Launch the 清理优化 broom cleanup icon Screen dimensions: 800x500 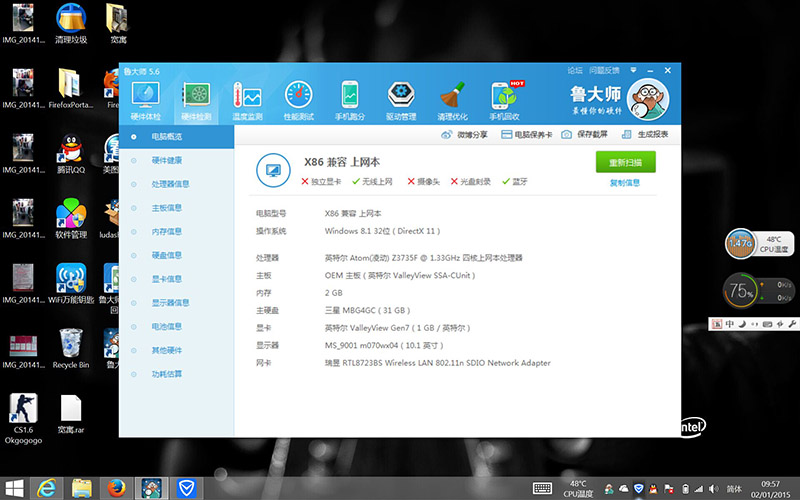[x=452, y=101]
